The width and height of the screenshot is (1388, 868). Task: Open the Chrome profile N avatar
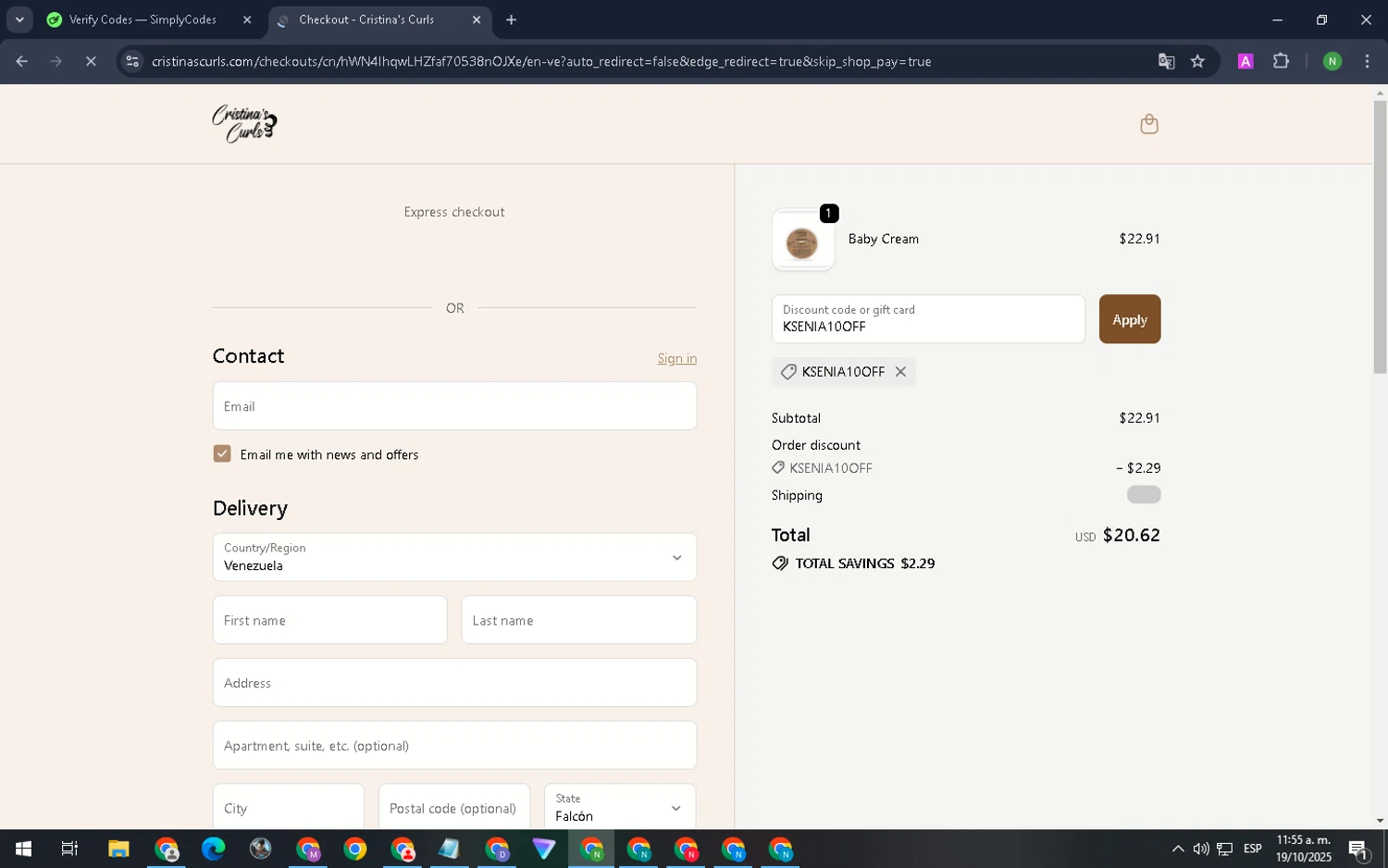pos(1332,61)
